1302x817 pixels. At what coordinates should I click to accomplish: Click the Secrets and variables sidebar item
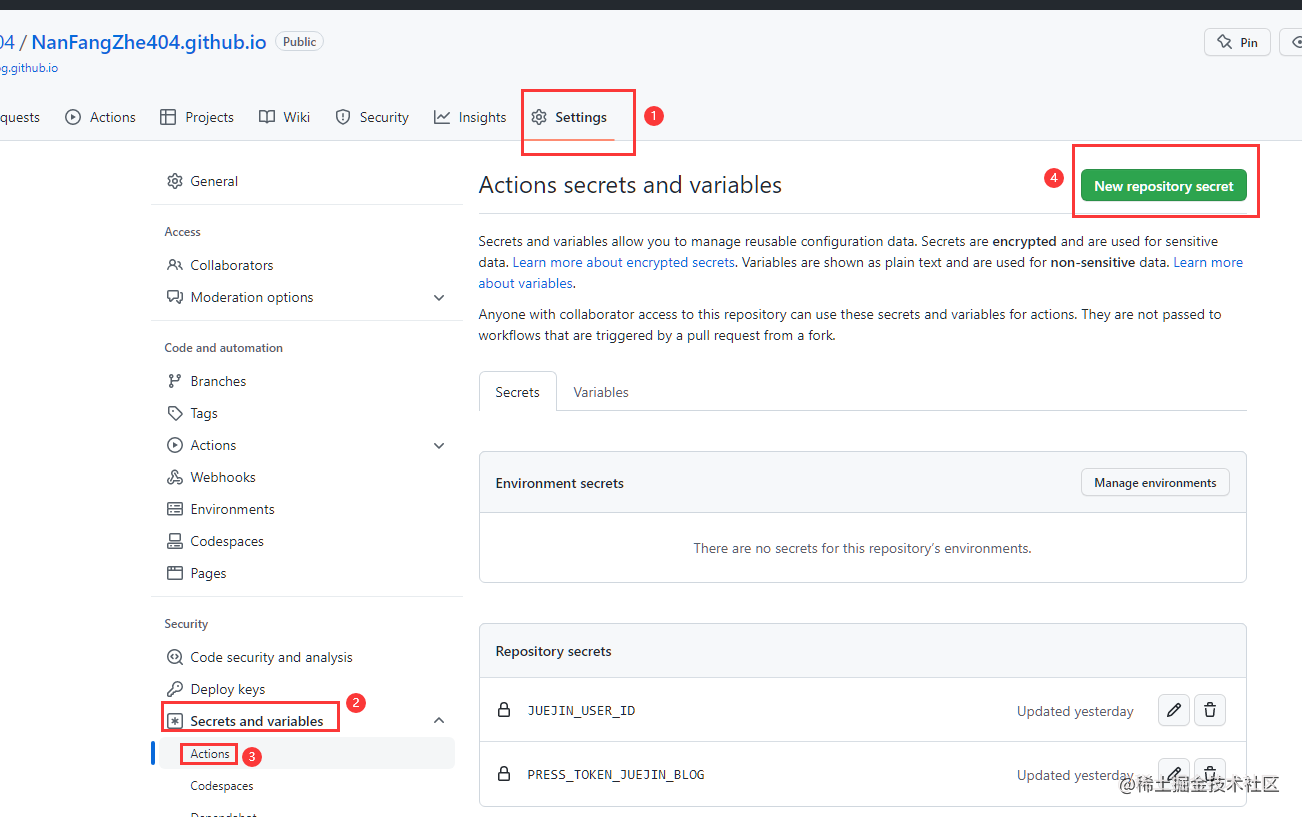point(307,721)
